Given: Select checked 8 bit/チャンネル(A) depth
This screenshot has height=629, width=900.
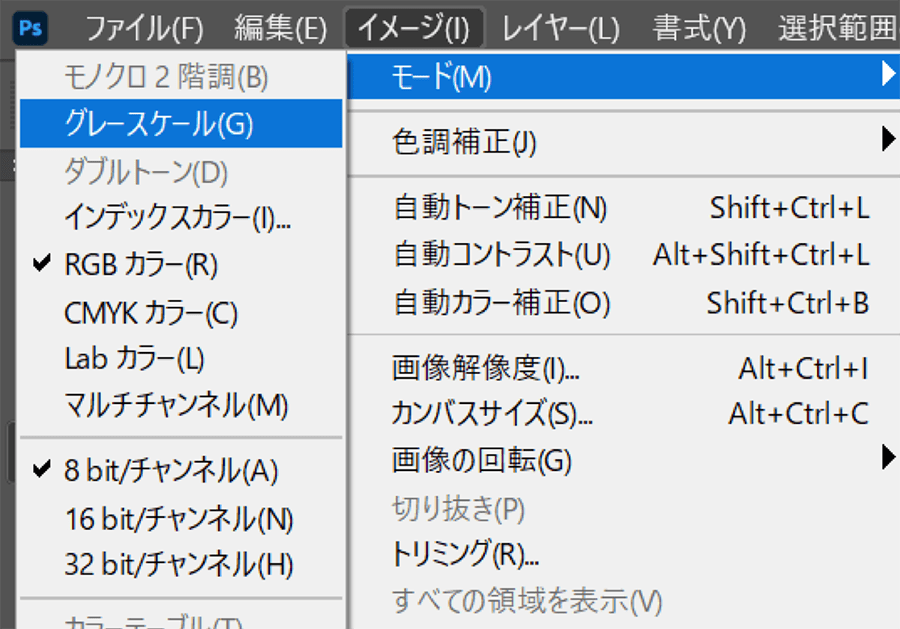Looking at the screenshot, I should [171, 471].
